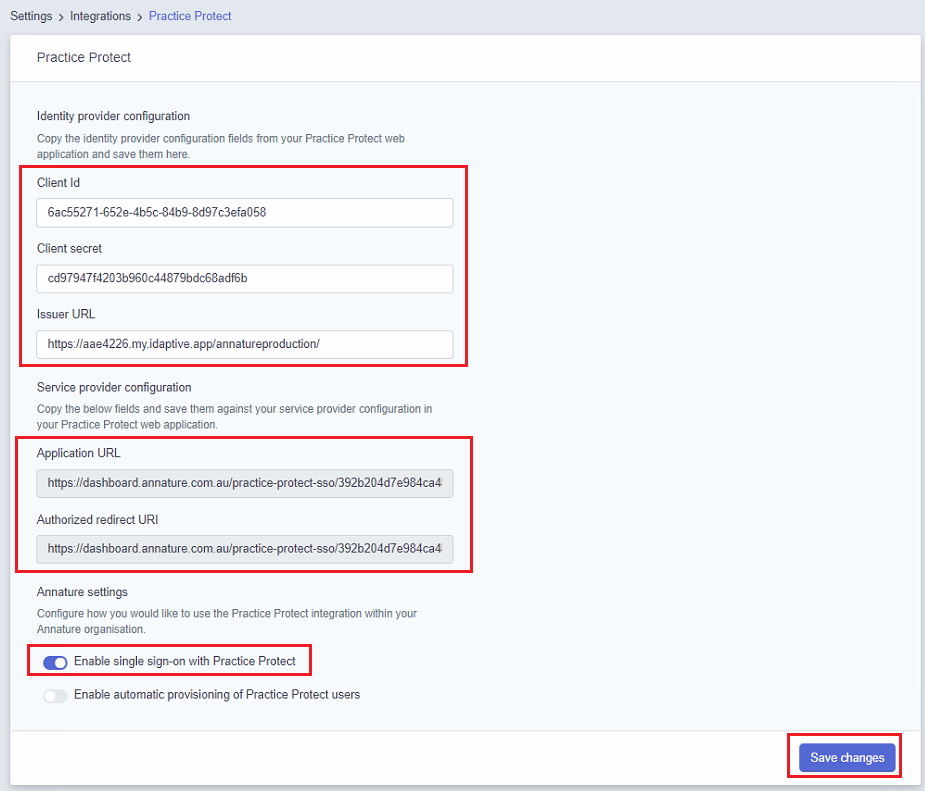Image resolution: width=925 pixels, height=791 pixels.
Task: Click the Annature settings heading
Action: (x=82, y=592)
